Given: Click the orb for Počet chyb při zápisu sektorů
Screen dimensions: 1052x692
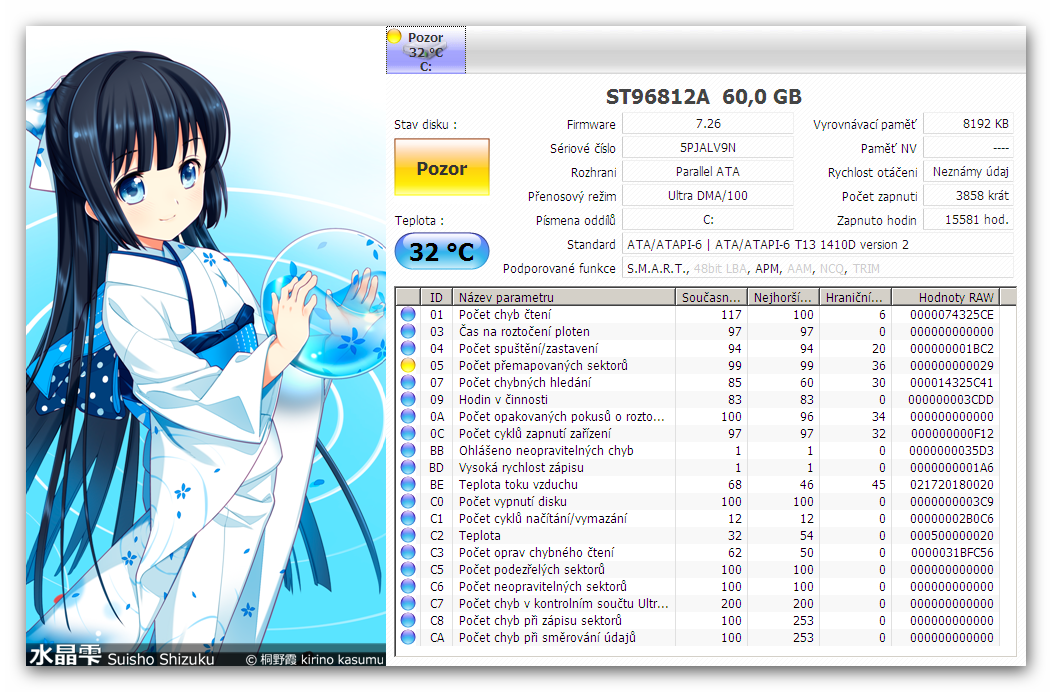Looking at the screenshot, I should coord(408,620).
